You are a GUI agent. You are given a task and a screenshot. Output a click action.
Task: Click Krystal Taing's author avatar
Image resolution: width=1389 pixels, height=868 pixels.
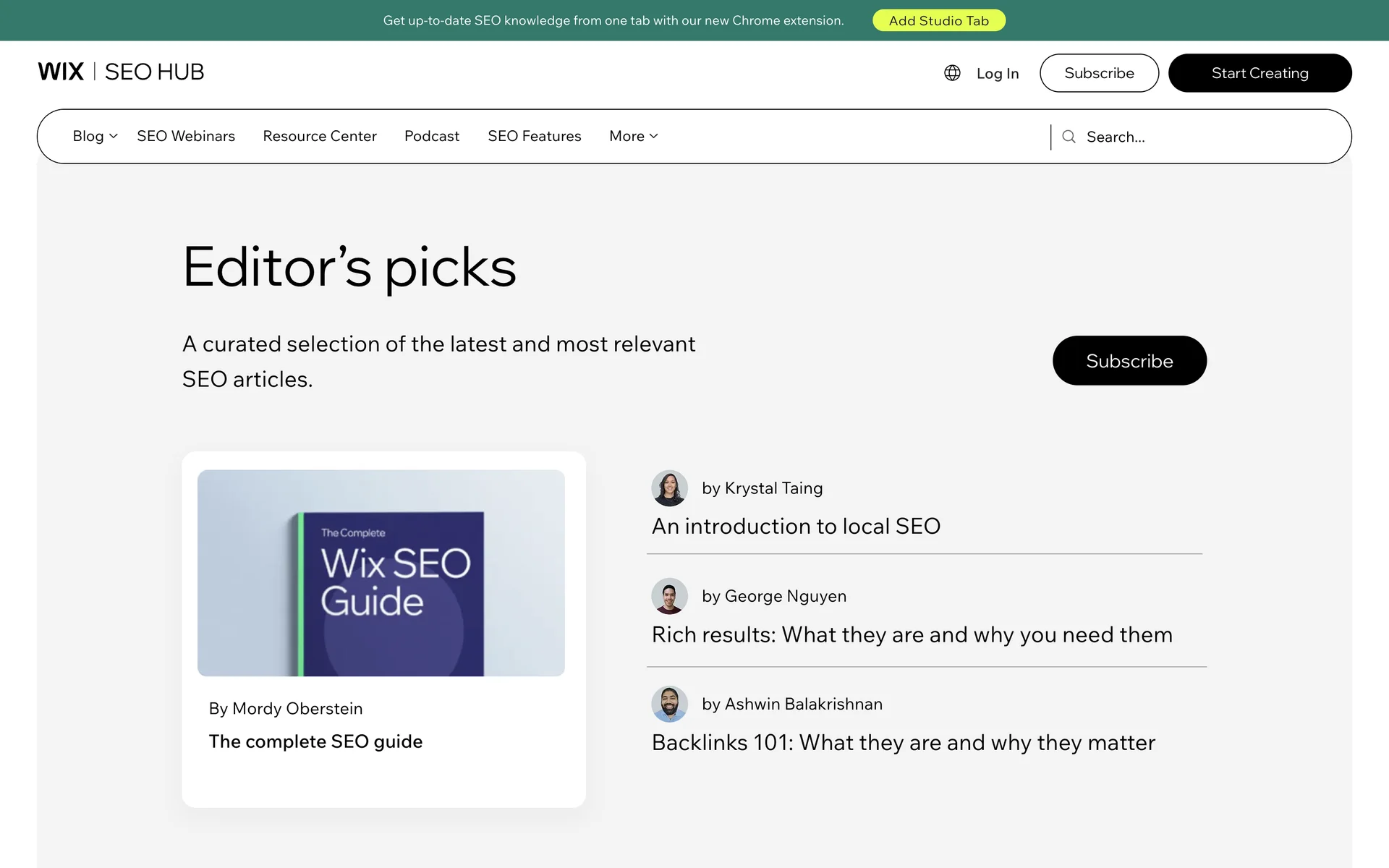(669, 488)
